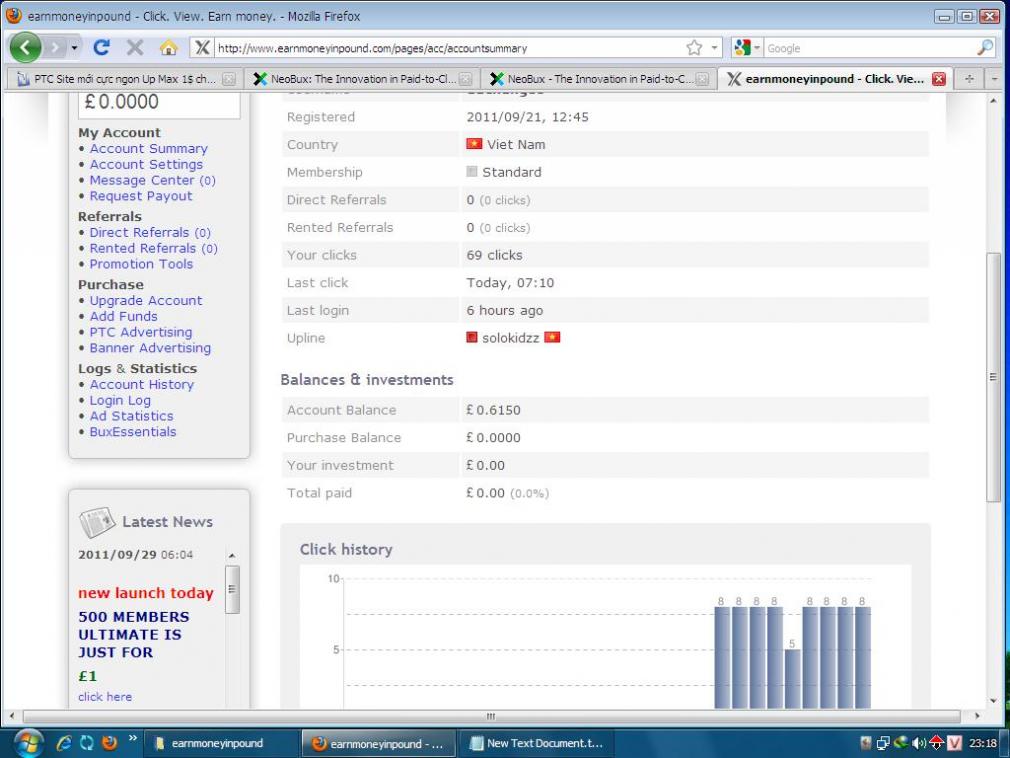
Task: Click the news box scroll up arrow
Action: coord(232,555)
